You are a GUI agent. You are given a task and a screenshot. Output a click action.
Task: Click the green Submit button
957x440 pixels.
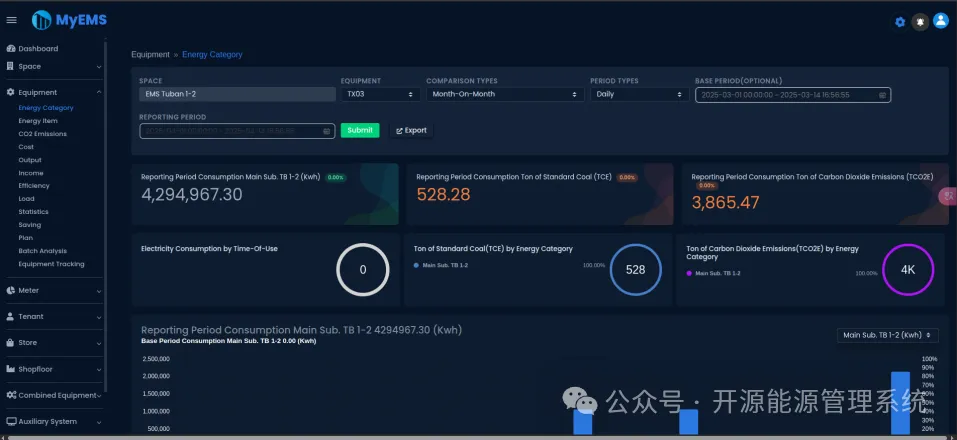360,131
